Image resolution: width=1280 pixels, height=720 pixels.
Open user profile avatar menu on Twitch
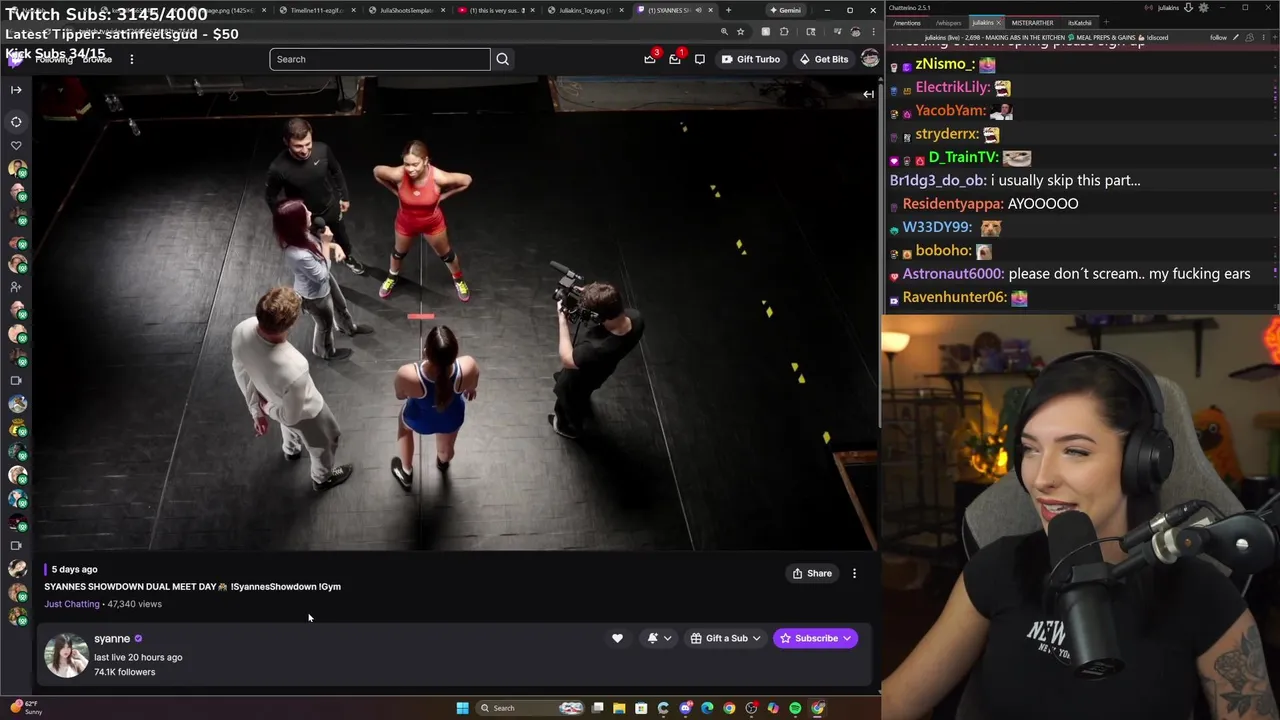click(x=869, y=59)
